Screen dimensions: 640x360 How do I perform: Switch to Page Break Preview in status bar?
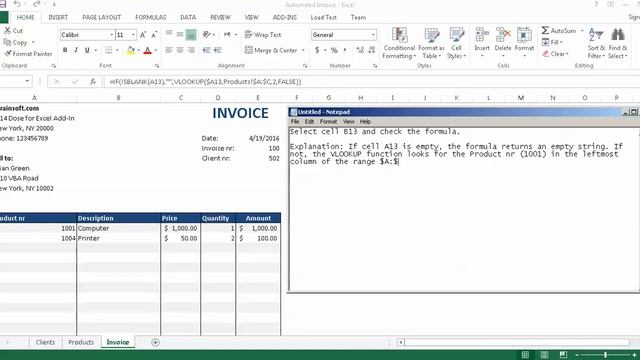(x=563, y=355)
